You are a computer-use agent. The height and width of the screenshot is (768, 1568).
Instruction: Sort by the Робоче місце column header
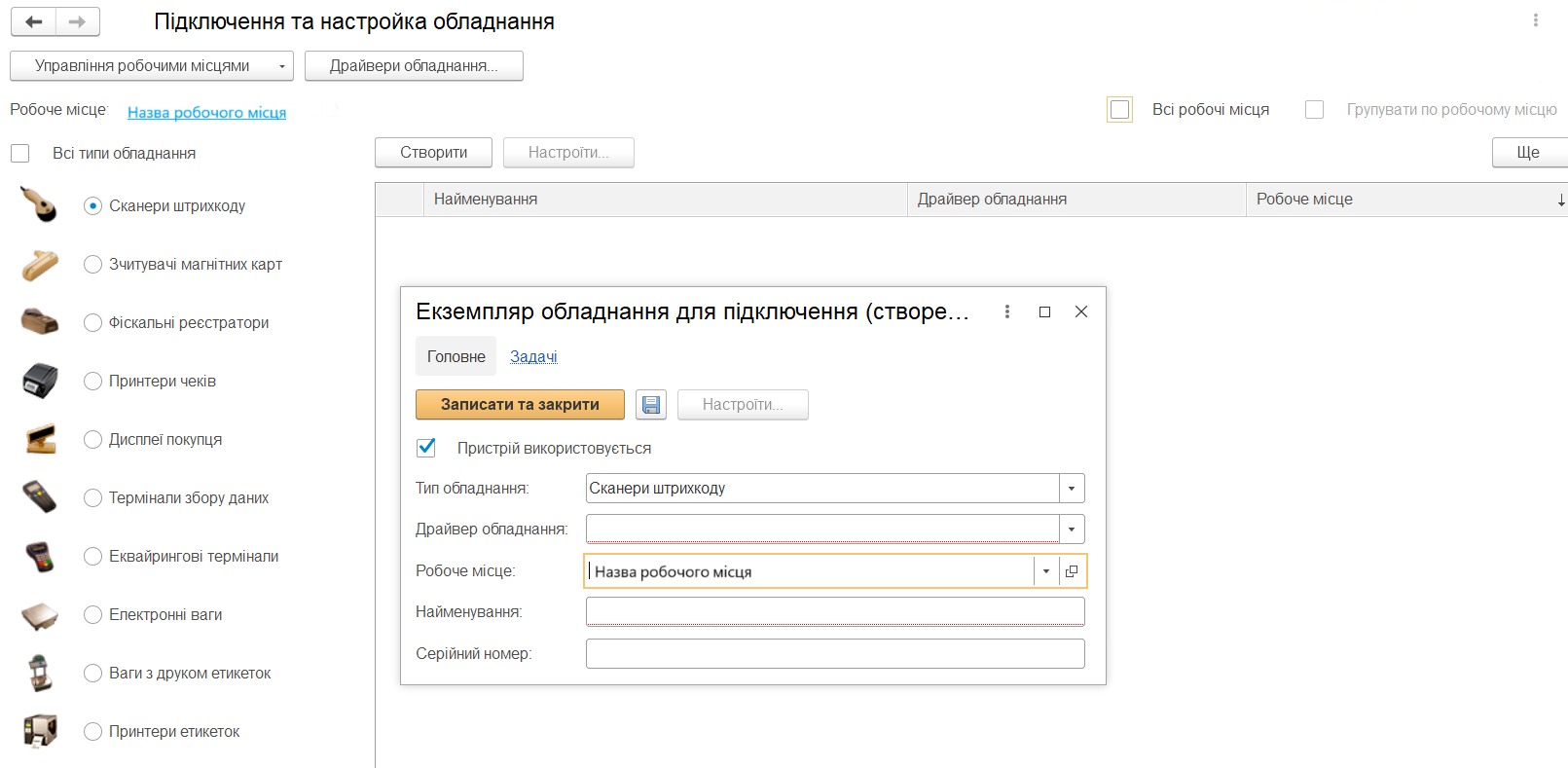[1406, 200]
